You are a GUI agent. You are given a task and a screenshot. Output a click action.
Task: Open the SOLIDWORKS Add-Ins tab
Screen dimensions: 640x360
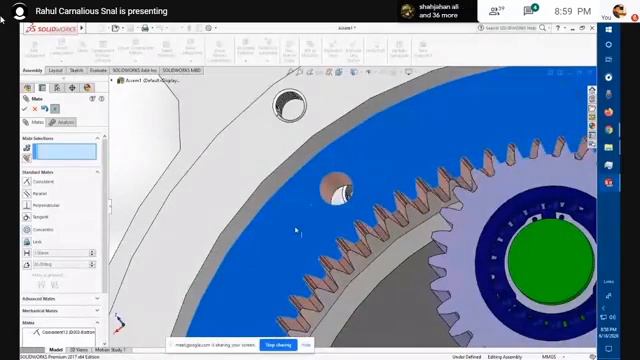click(x=134, y=71)
